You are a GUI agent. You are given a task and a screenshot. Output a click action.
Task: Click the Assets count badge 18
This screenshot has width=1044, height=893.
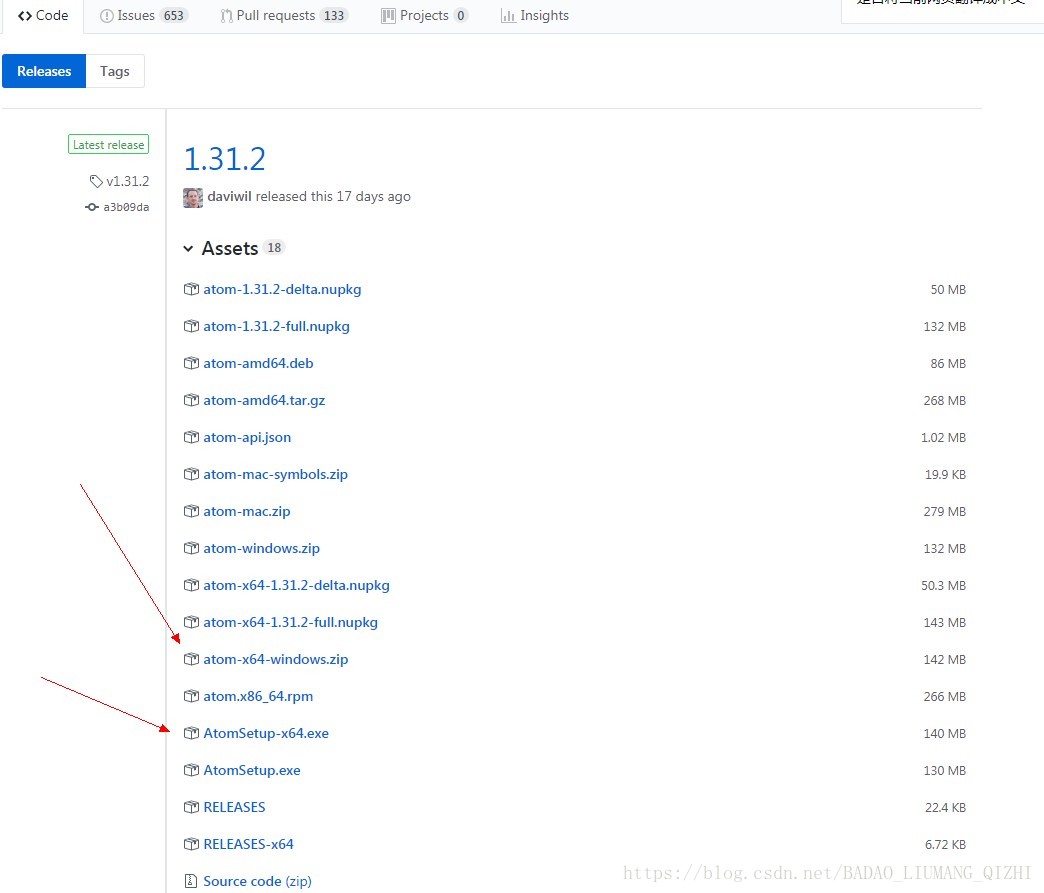274,248
